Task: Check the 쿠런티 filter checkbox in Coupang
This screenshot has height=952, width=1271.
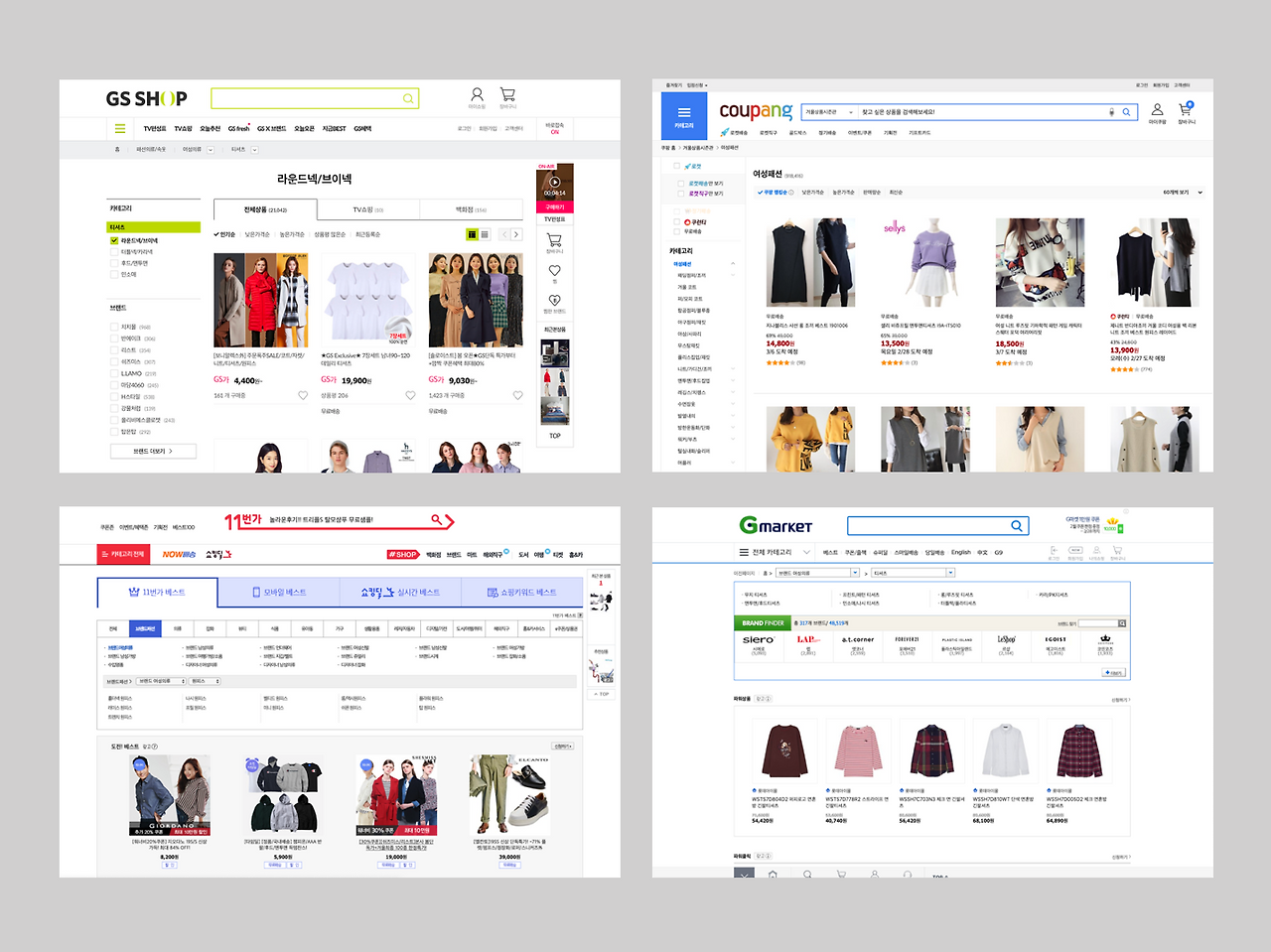Action: point(677,222)
